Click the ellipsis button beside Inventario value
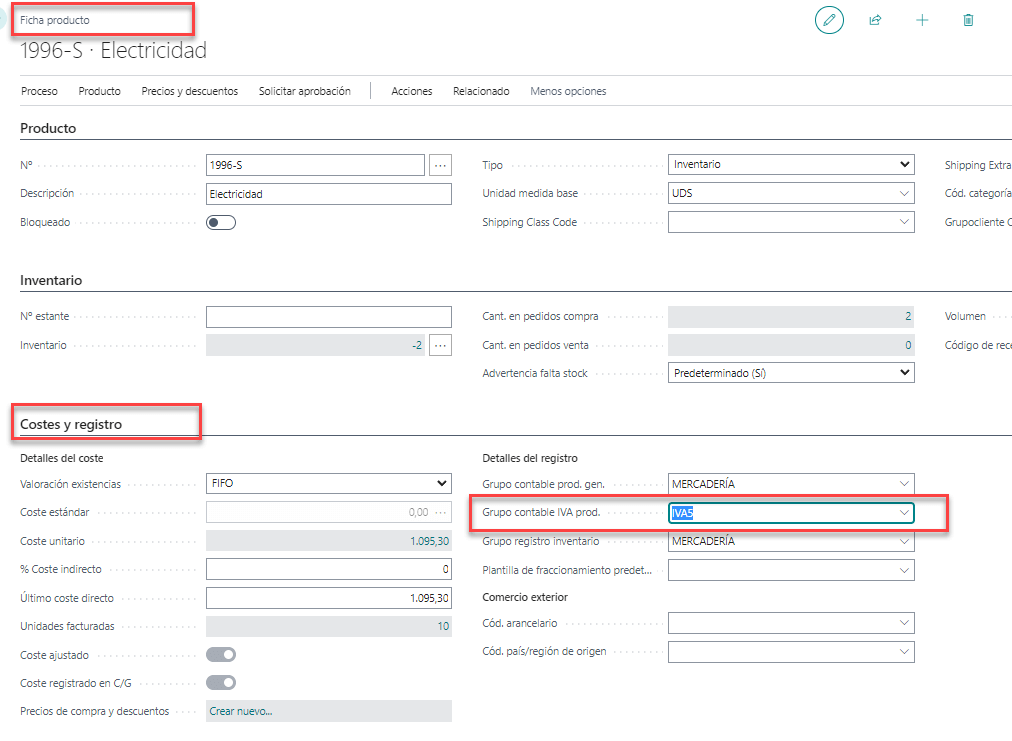This screenshot has width=1012, height=741. pyautogui.click(x=440, y=345)
